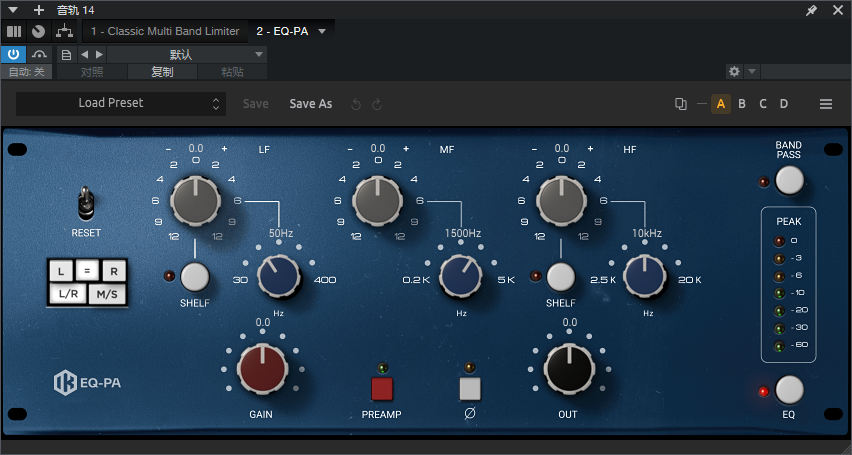Screen dimensions: 852x455
Task: Go to previous preset arrow
Action: click(84, 55)
